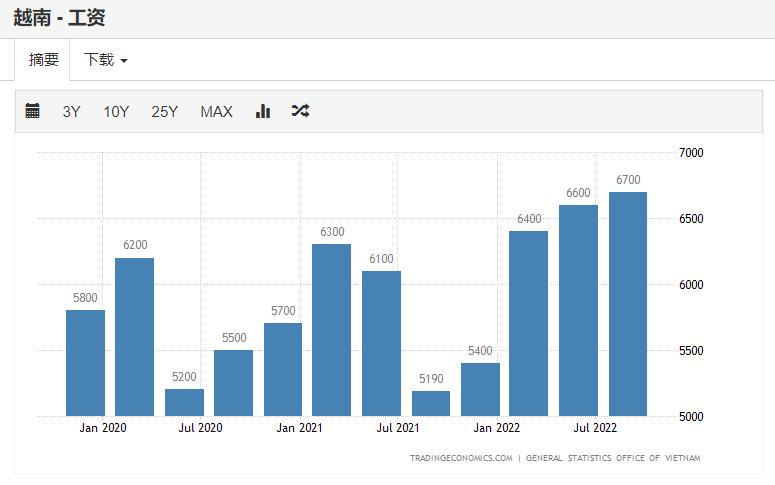Viewport: 775px width, 485px height.
Task: Click the shuffle compare icon
Action: (300, 111)
